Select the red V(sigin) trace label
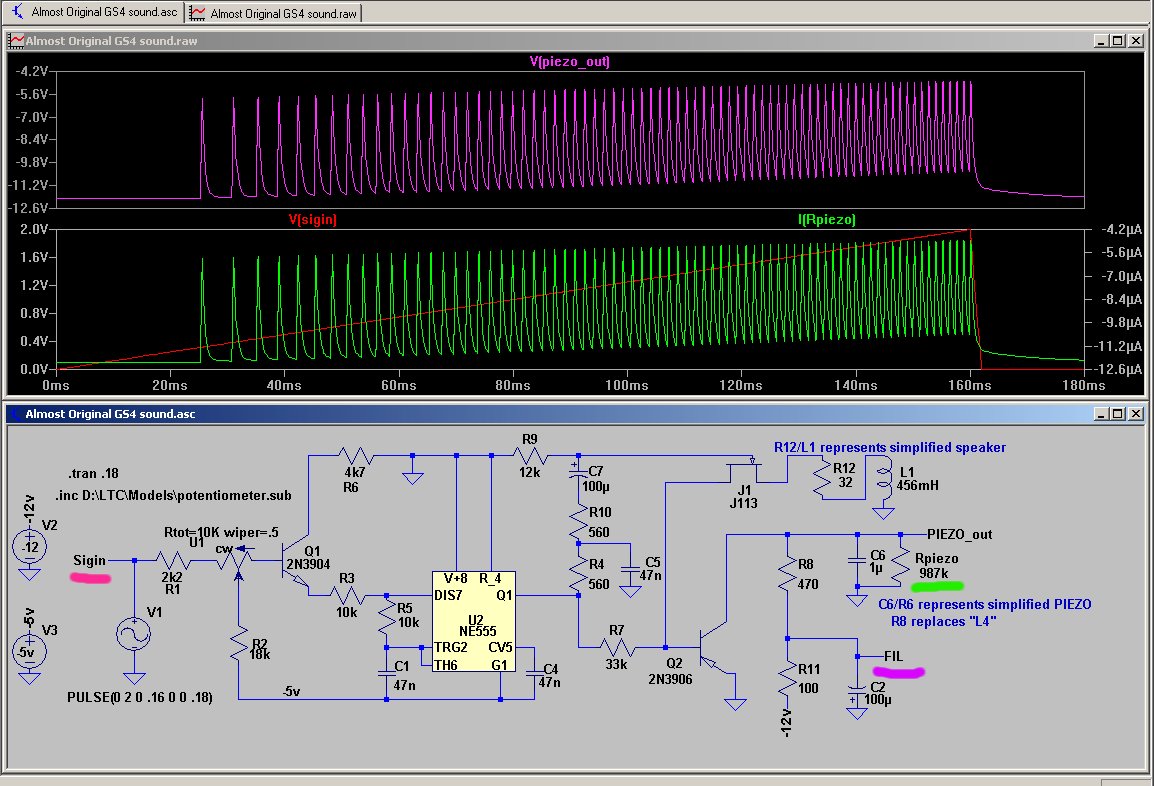Image resolution: width=1155 pixels, height=786 pixels. (313, 219)
